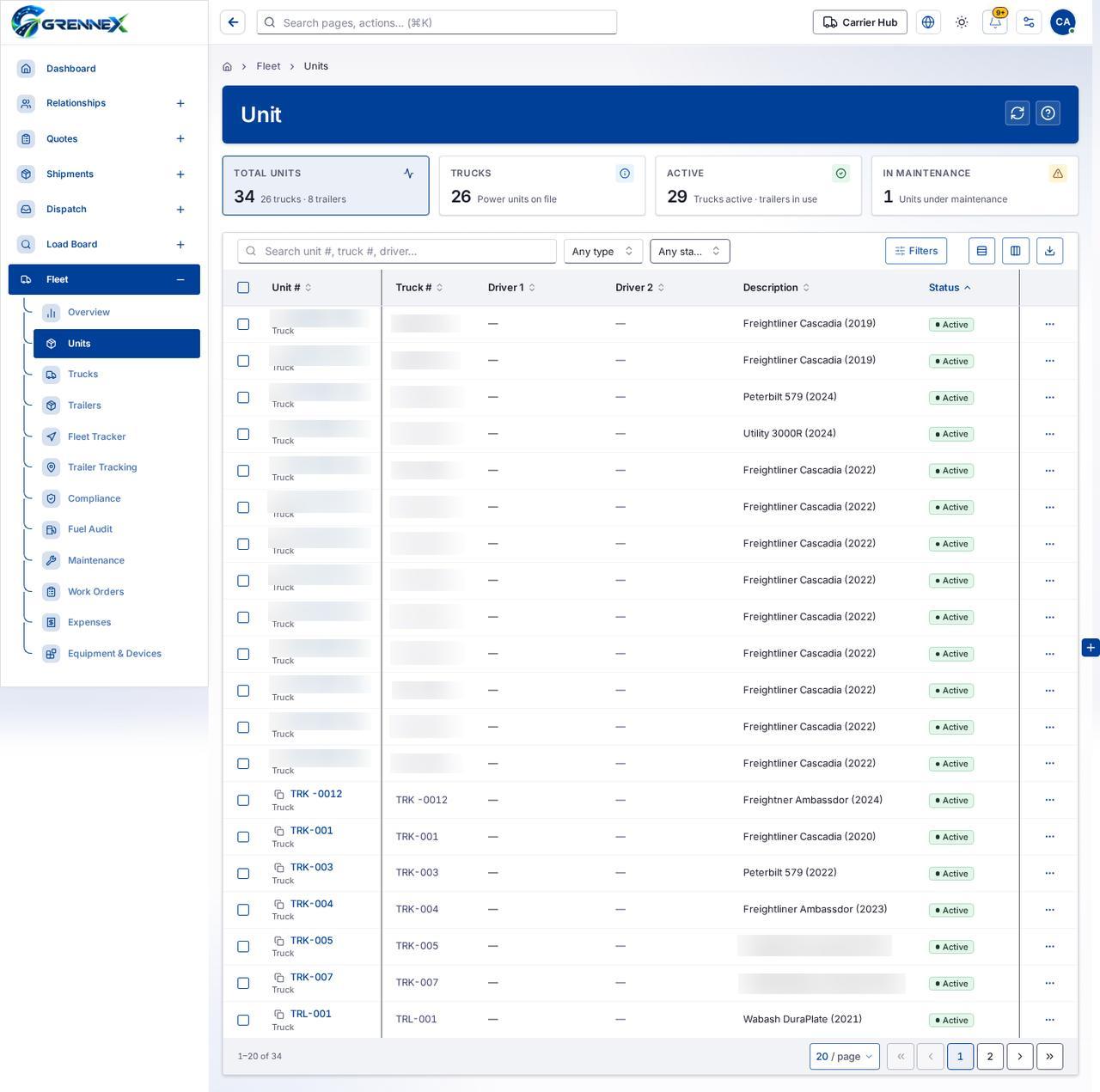The image size is (1100, 1092).
Task: Open the TRK-005 unit link
Action: [311, 940]
